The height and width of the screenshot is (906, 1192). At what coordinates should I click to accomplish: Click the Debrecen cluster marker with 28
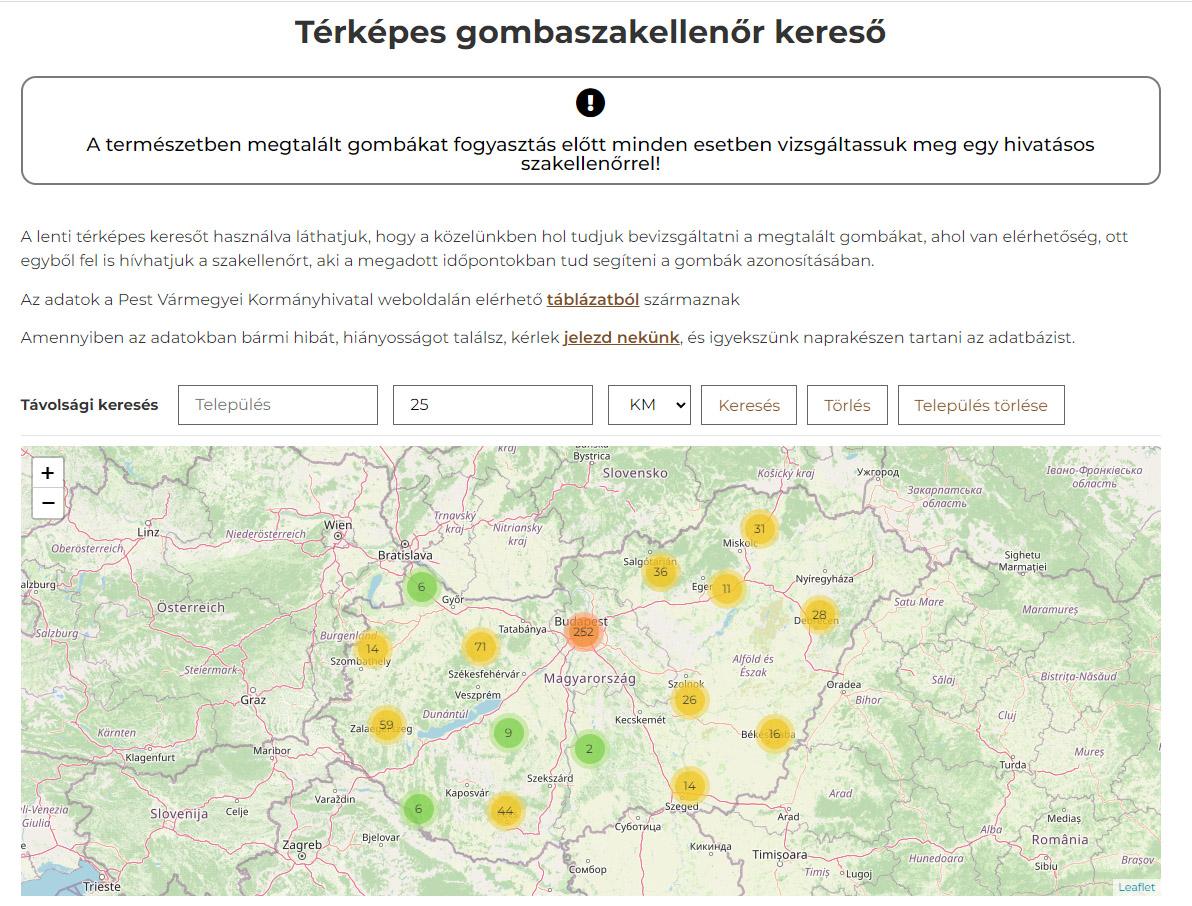coord(819,615)
